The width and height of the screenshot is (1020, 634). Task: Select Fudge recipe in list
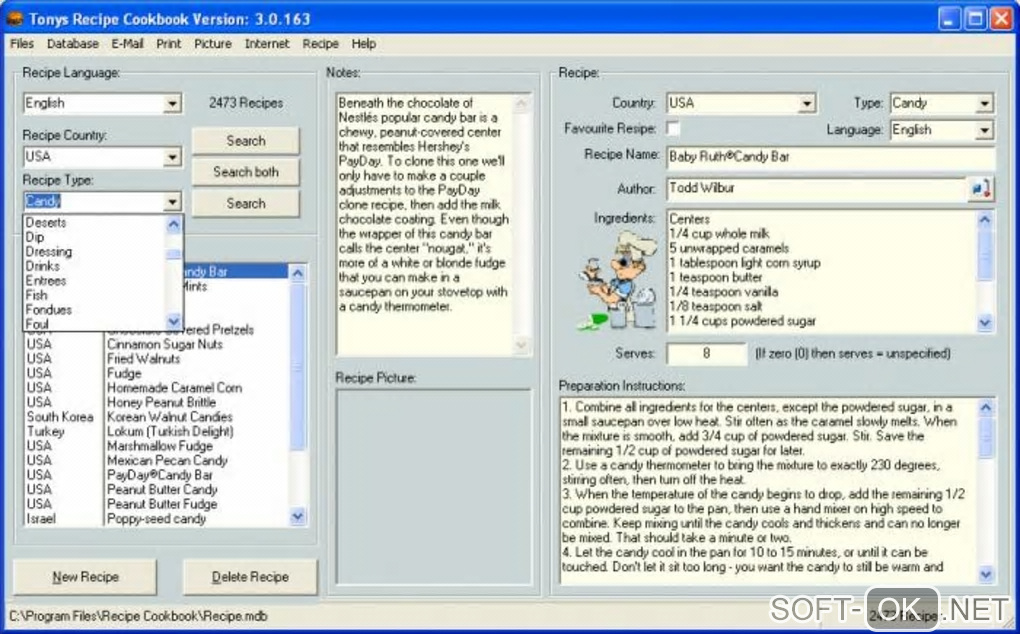(x=124, y=373)
